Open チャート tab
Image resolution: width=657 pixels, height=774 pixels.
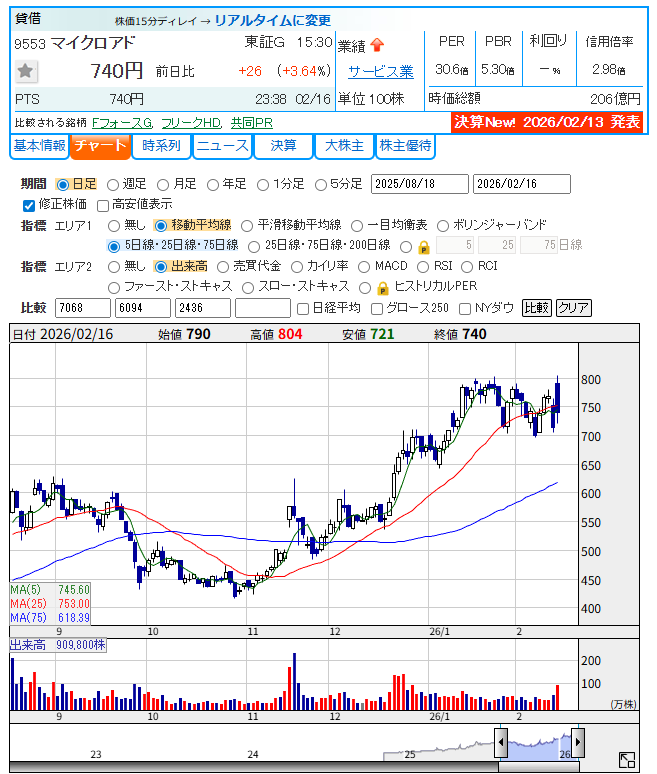(101, 146)
